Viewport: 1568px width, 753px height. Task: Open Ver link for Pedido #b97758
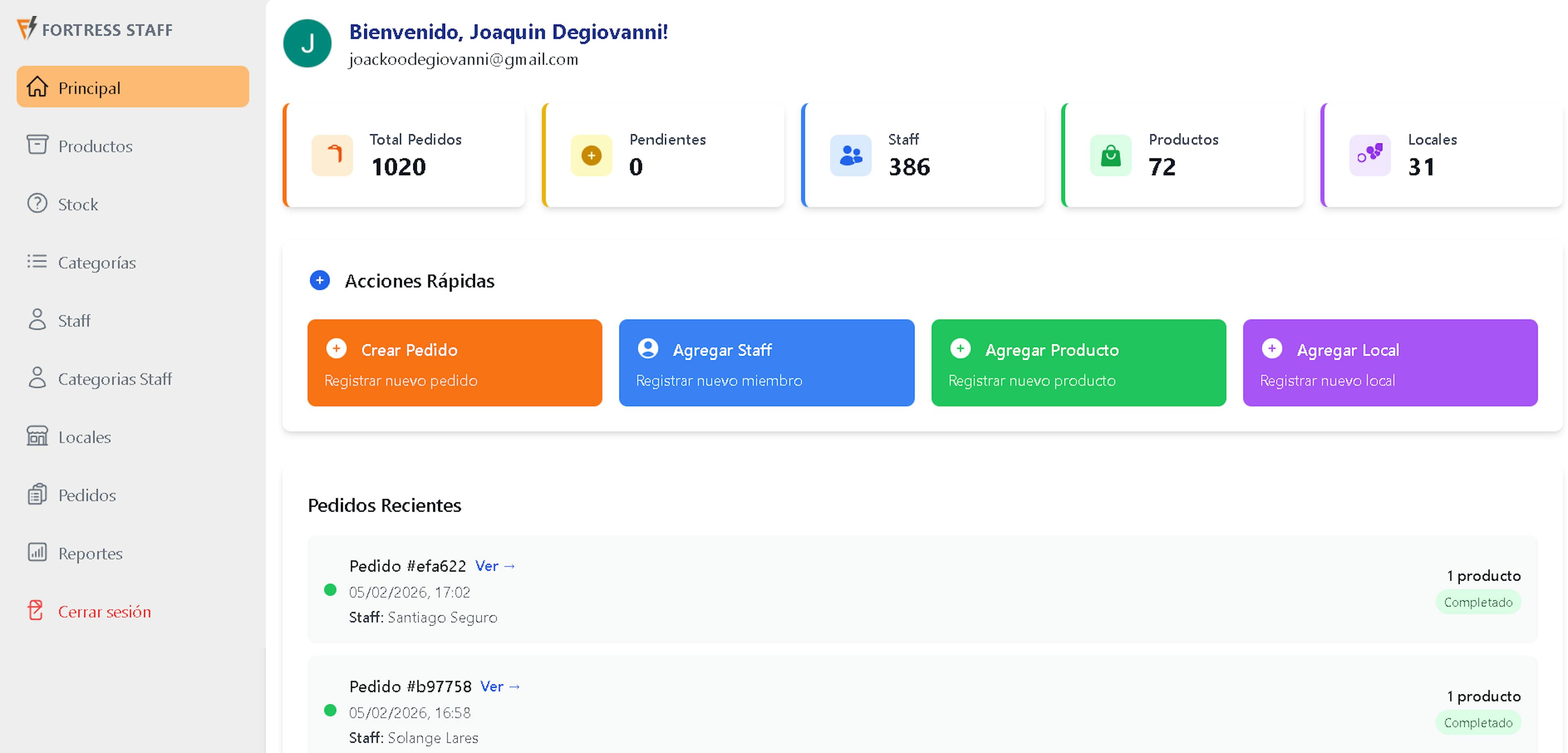pyautogui.click(x=500, y=687)
